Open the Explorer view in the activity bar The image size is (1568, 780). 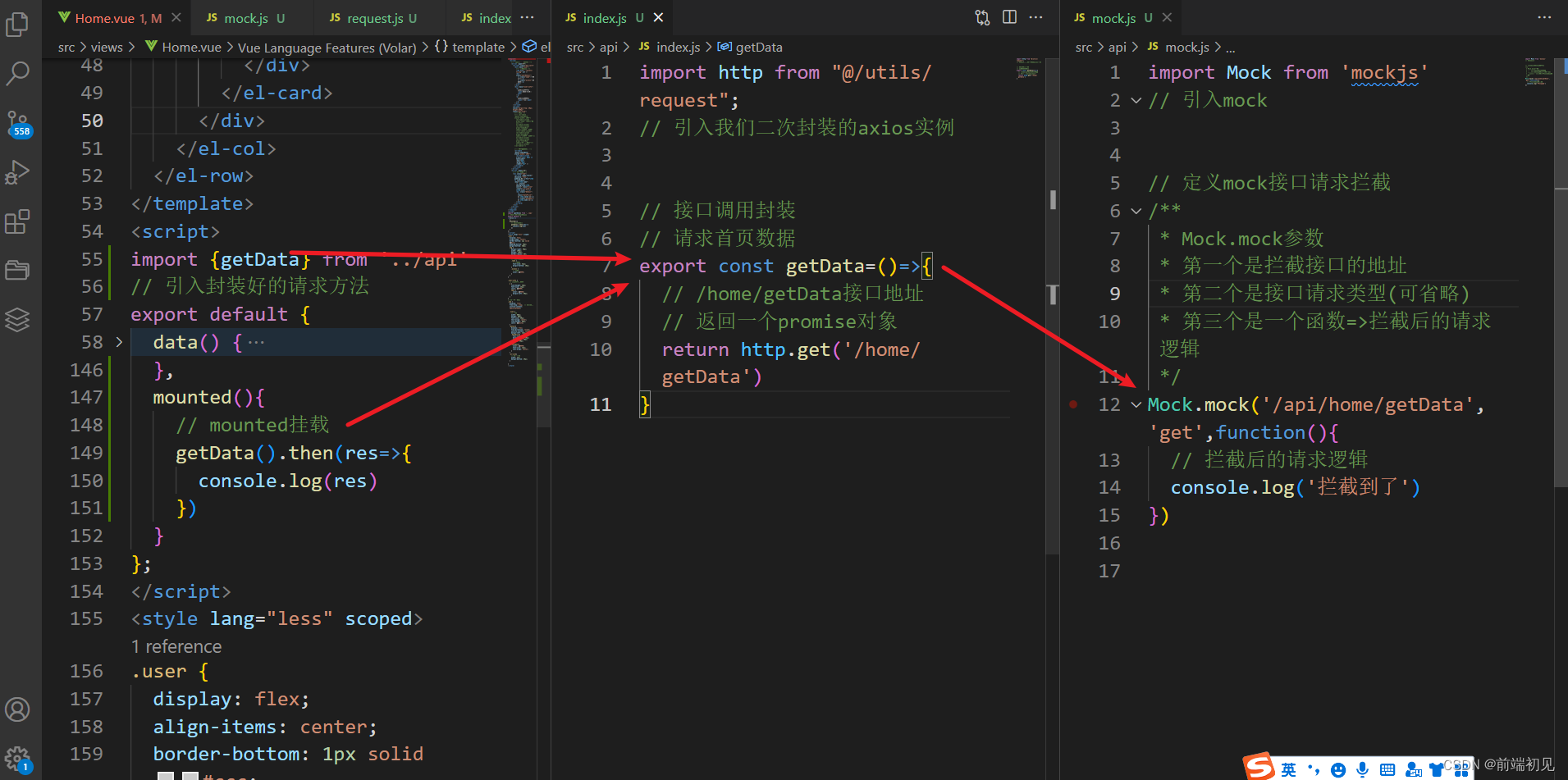click(x=18, y=25)
